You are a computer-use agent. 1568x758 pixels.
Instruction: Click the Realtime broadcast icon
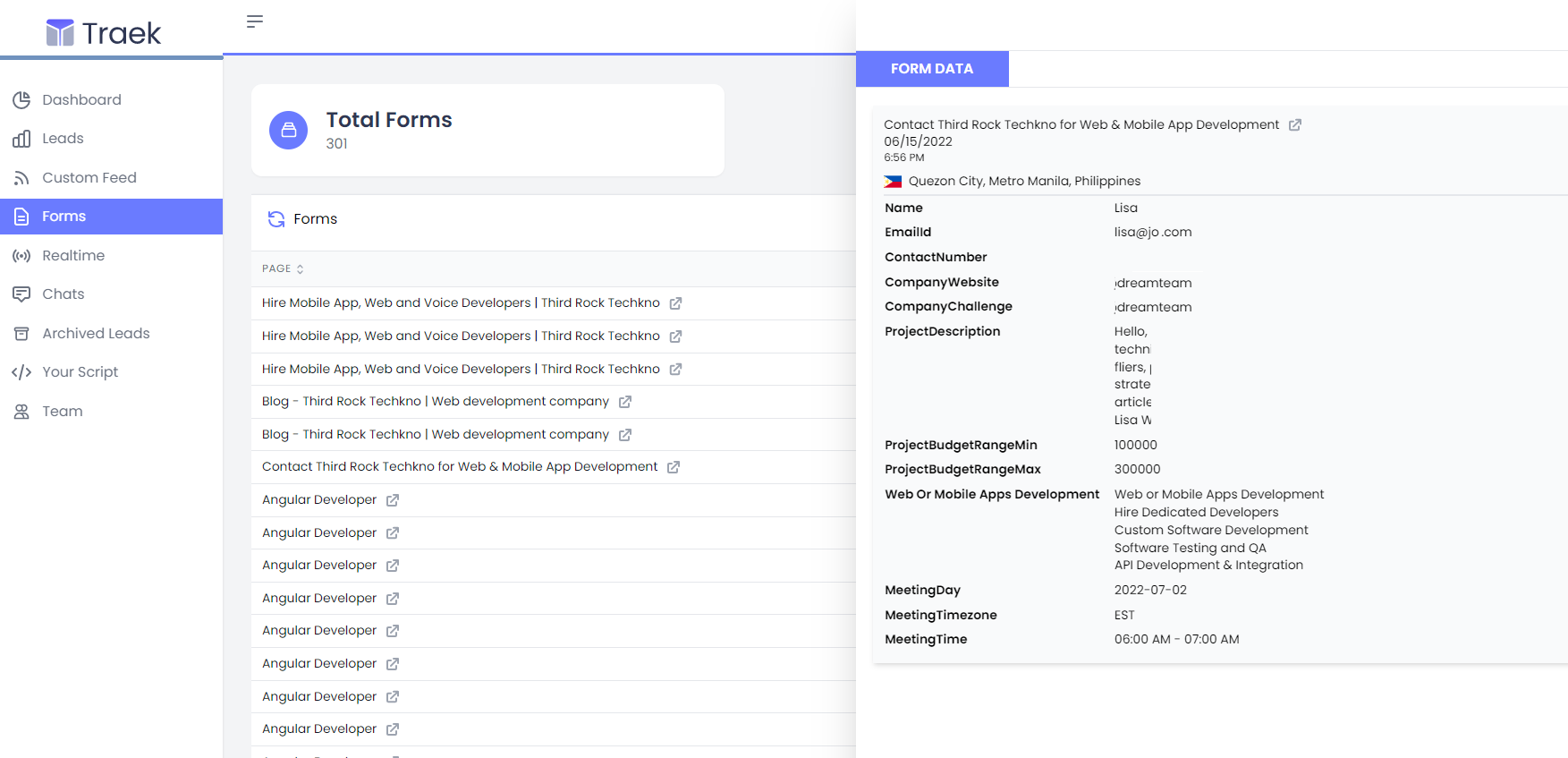tap(21, 256)
